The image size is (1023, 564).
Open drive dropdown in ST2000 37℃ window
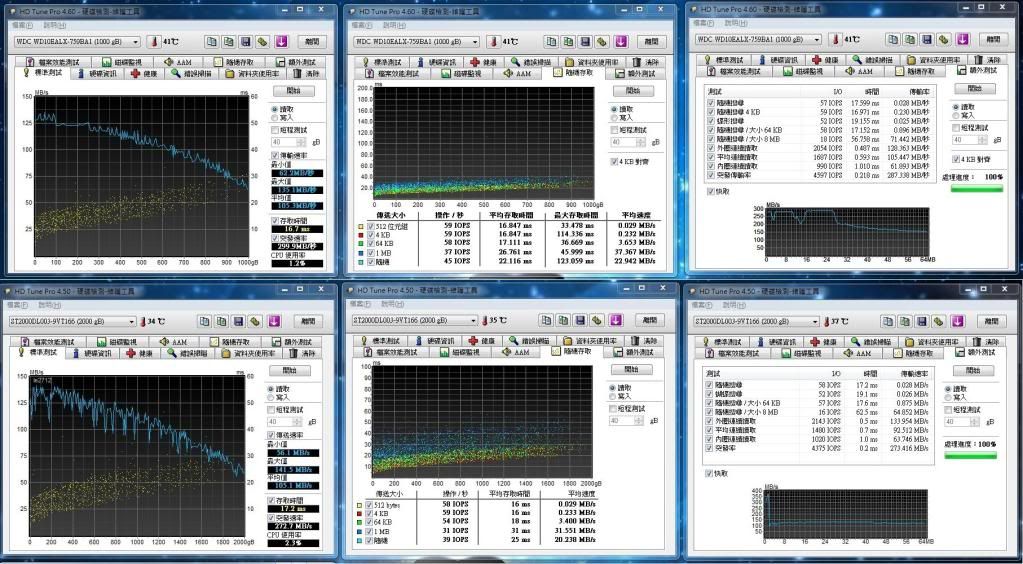(815, 322)
